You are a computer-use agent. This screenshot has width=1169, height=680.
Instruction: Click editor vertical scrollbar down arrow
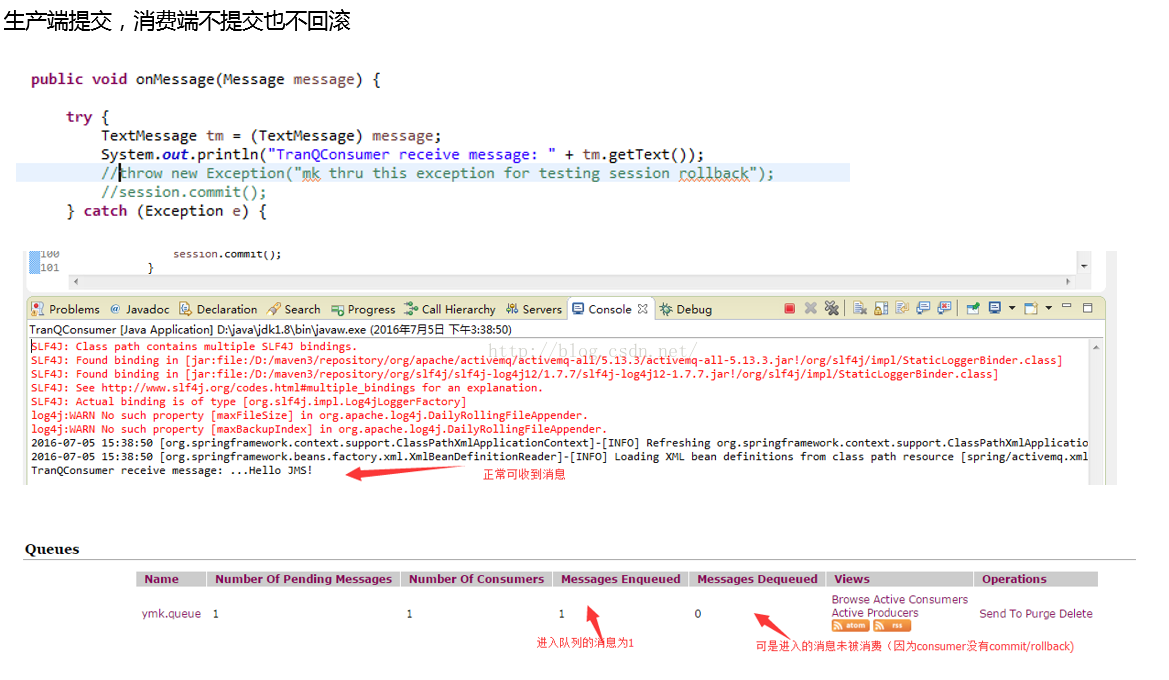point(1084,266)
